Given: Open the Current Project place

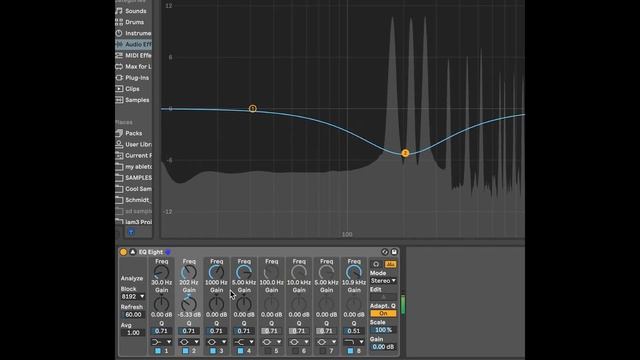Looking at the screenshot, I should click(133, 156).
